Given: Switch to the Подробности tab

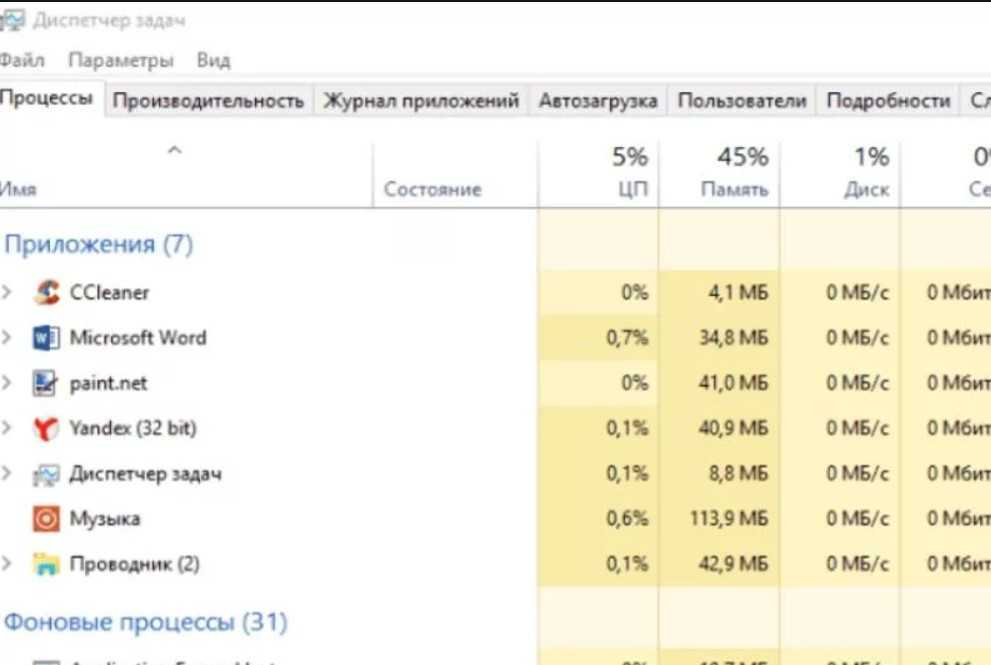Looking at the screenshot, I should [889, 101].
